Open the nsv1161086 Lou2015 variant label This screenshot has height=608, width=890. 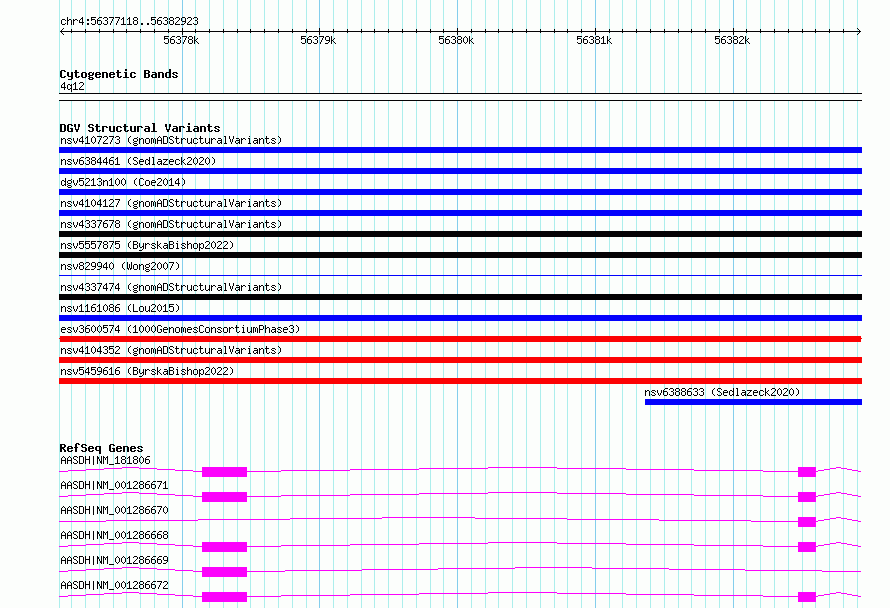120,308
